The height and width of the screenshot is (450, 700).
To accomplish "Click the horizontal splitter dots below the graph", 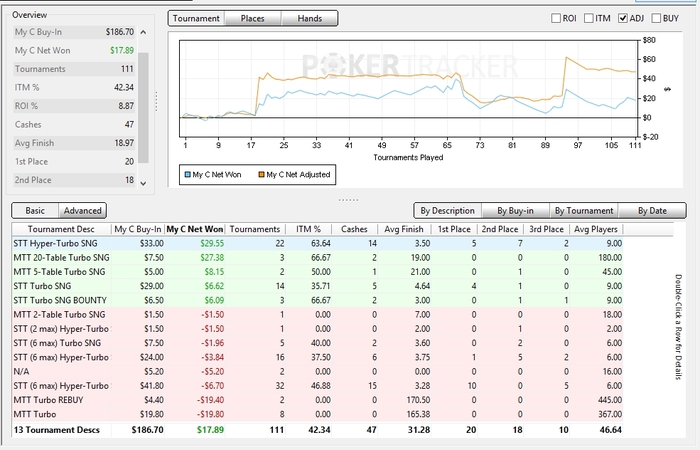I will pyautogui.click(x=348, y=199).
